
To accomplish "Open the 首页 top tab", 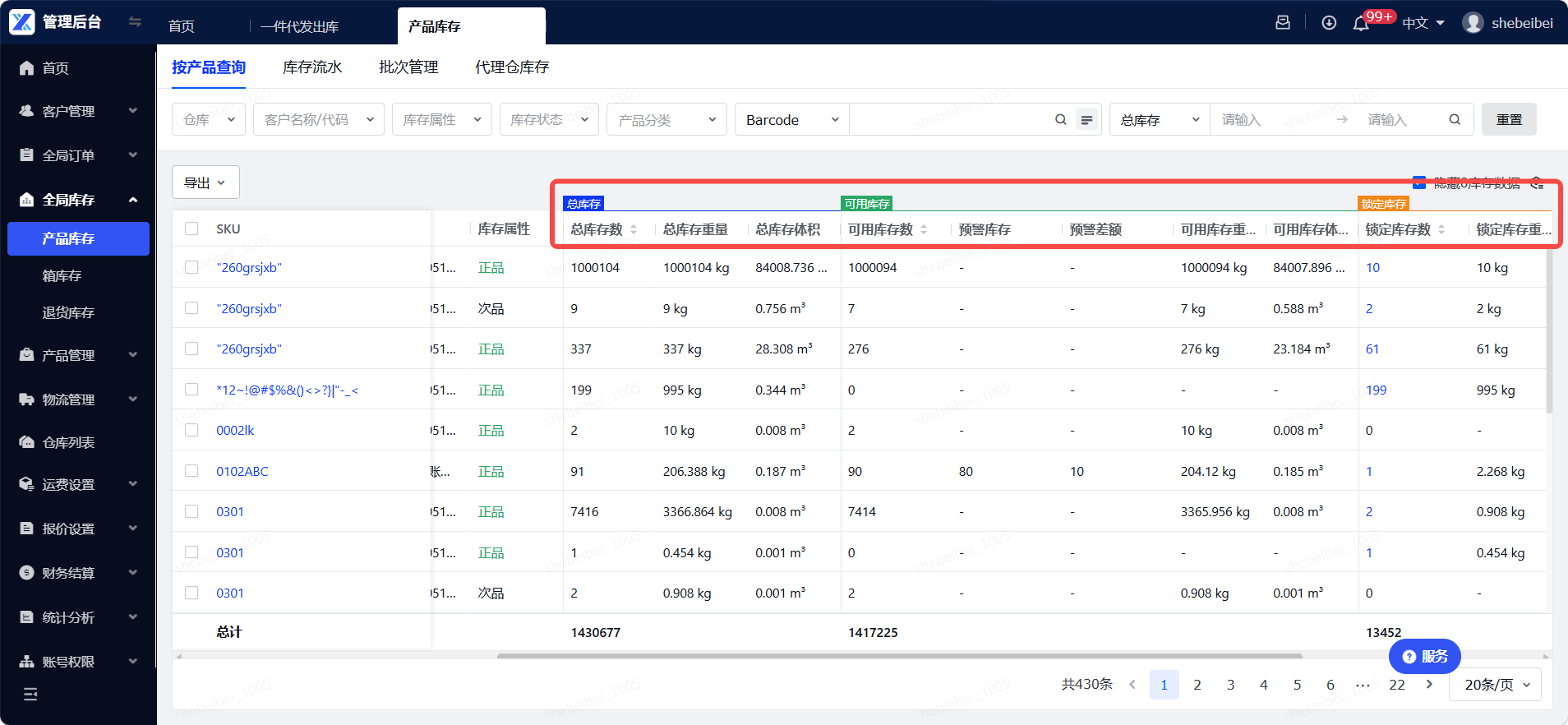I will 182,26.
